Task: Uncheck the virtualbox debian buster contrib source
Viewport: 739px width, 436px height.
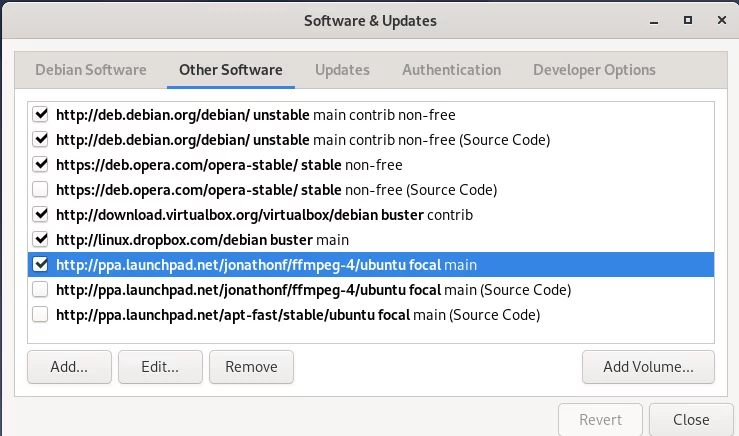Action: pos(41,214)
